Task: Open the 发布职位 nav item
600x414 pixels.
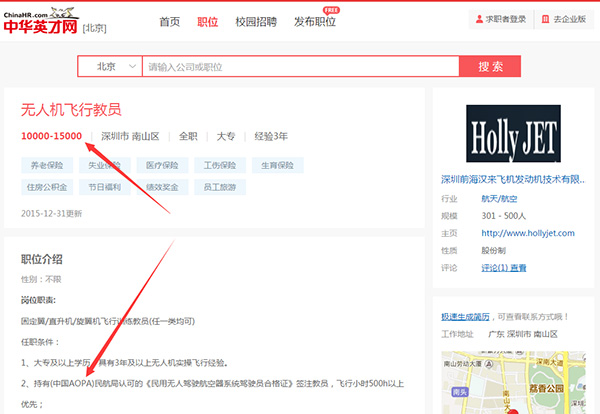Action: 315,22
